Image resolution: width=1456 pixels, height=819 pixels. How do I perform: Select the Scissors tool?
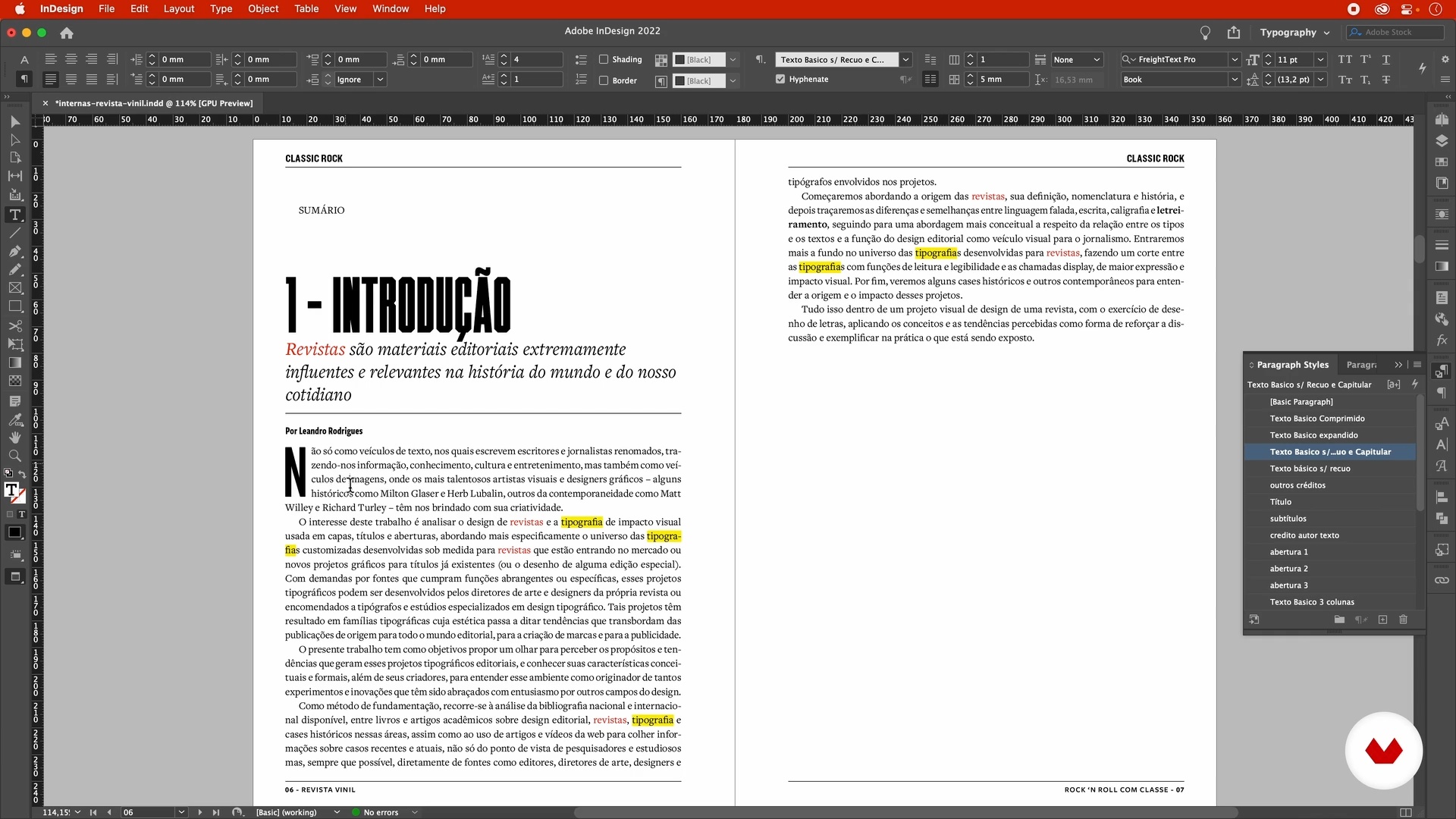(x=14, y=326)
